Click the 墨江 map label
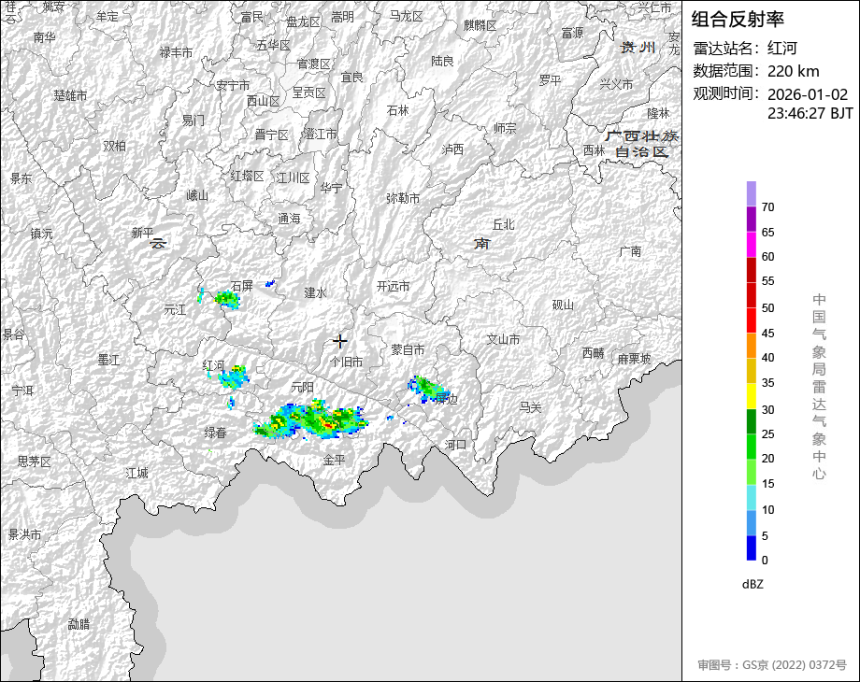This screenshot has height=682, width=860. (109, 360)
